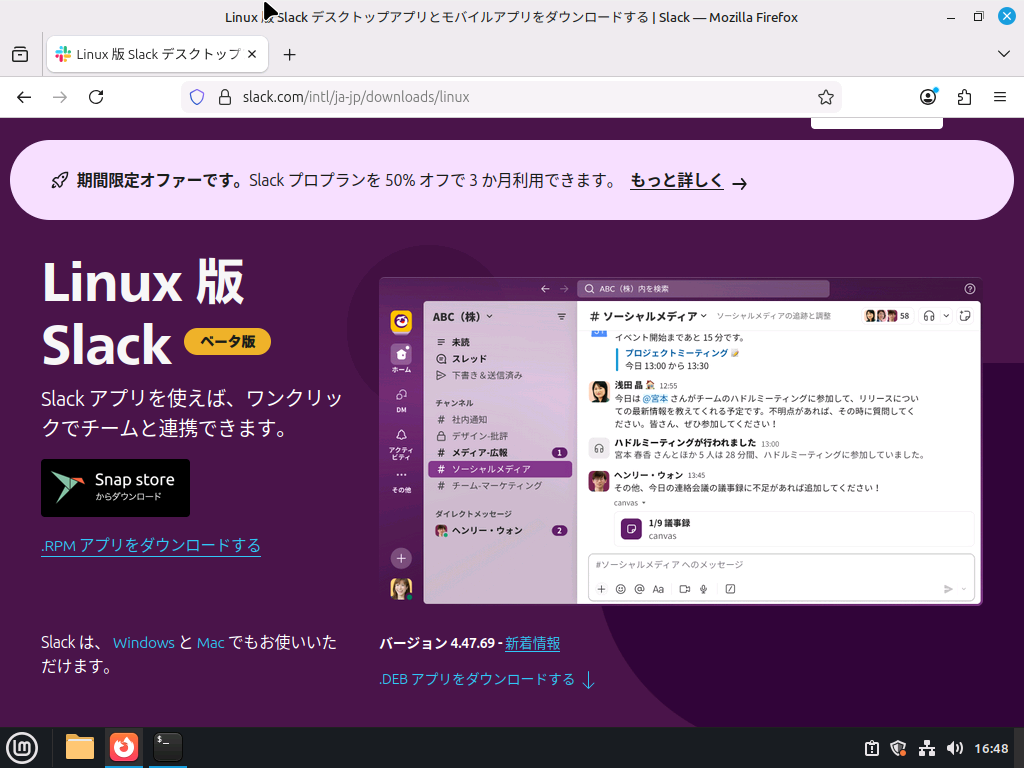Image resolution: width=1024 pixels, height=768 pixels.
Task: Click the もっと詳しく promo link
Action: (x=675, y=181)
